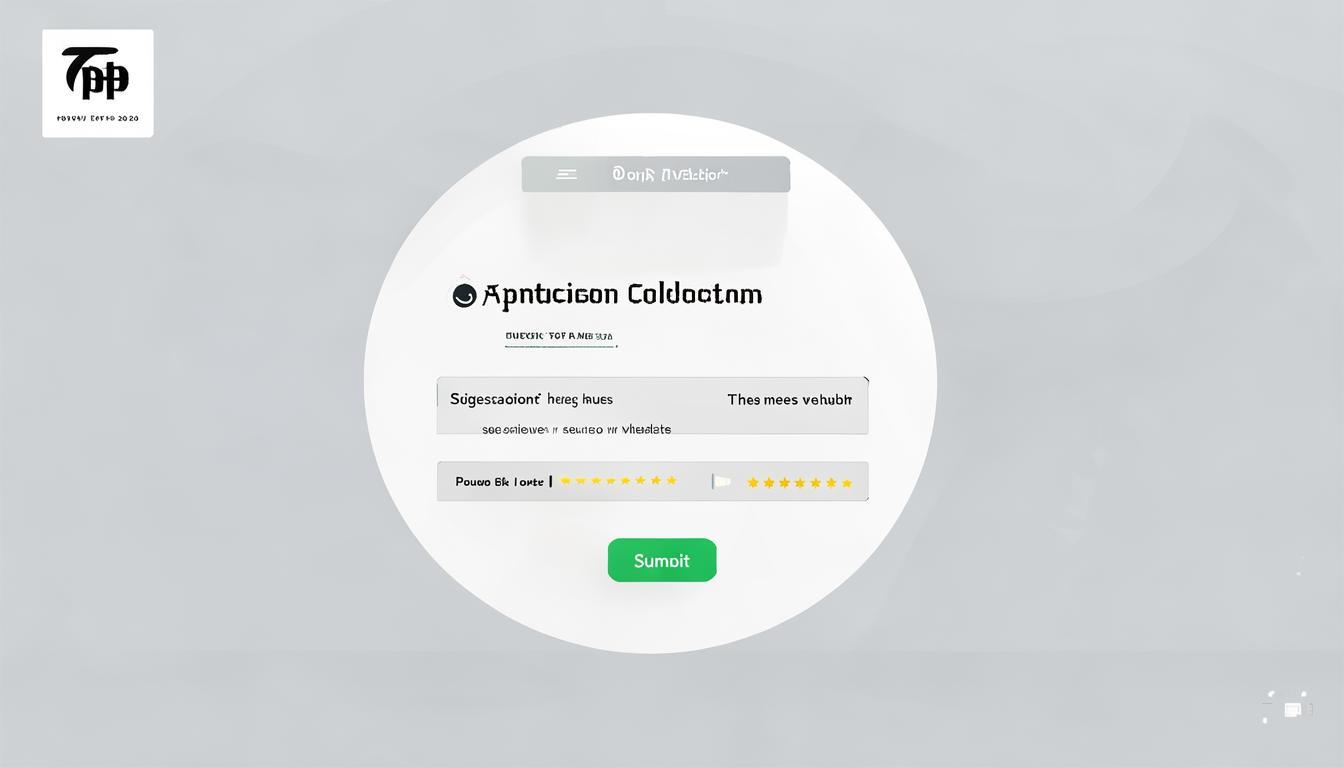Select the middle star in right rating row
Viewport: 1344px width, 768px height.
[800, 483]
